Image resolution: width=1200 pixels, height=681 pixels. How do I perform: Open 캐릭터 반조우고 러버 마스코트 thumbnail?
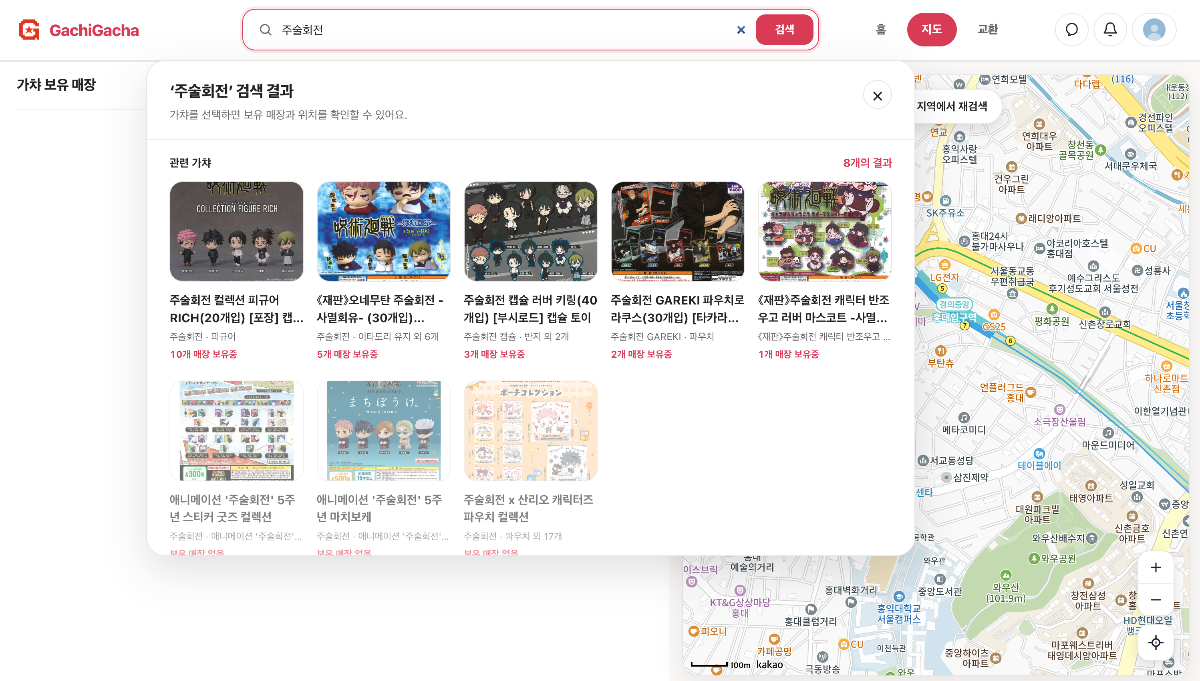click(824, 231)
